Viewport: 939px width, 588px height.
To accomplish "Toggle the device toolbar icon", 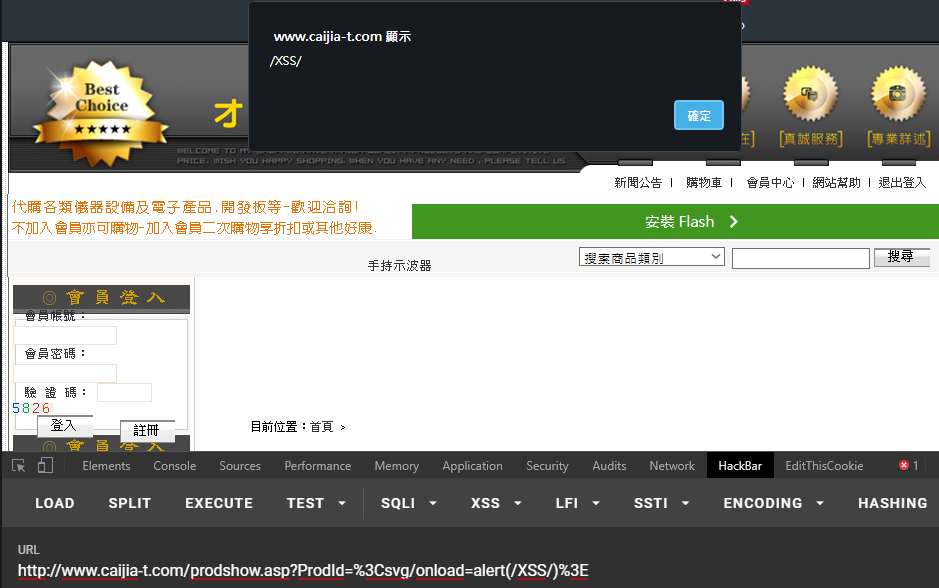I will point(46,465).
